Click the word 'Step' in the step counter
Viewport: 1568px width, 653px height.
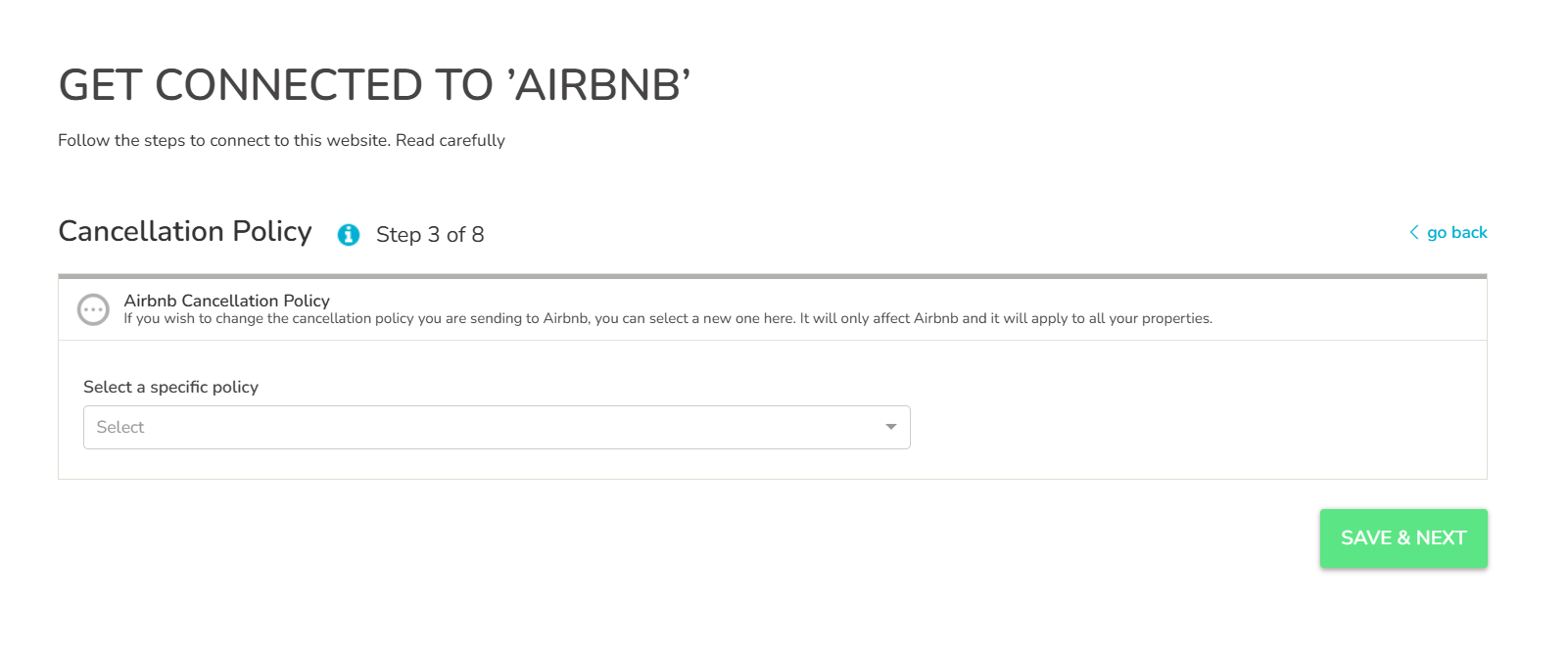[399, 235]
